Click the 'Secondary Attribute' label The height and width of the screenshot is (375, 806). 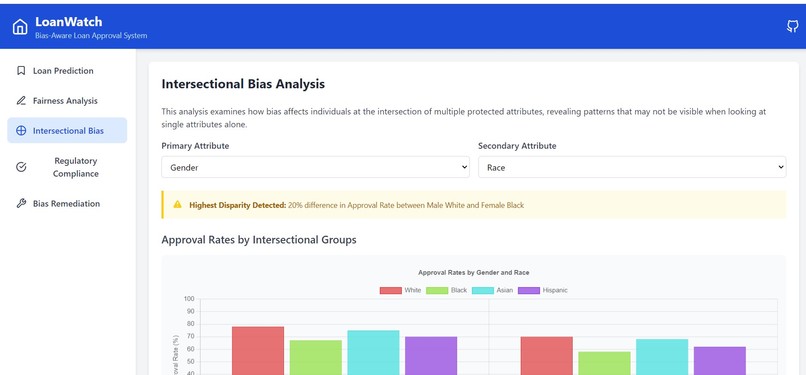(x=517, y=146)
